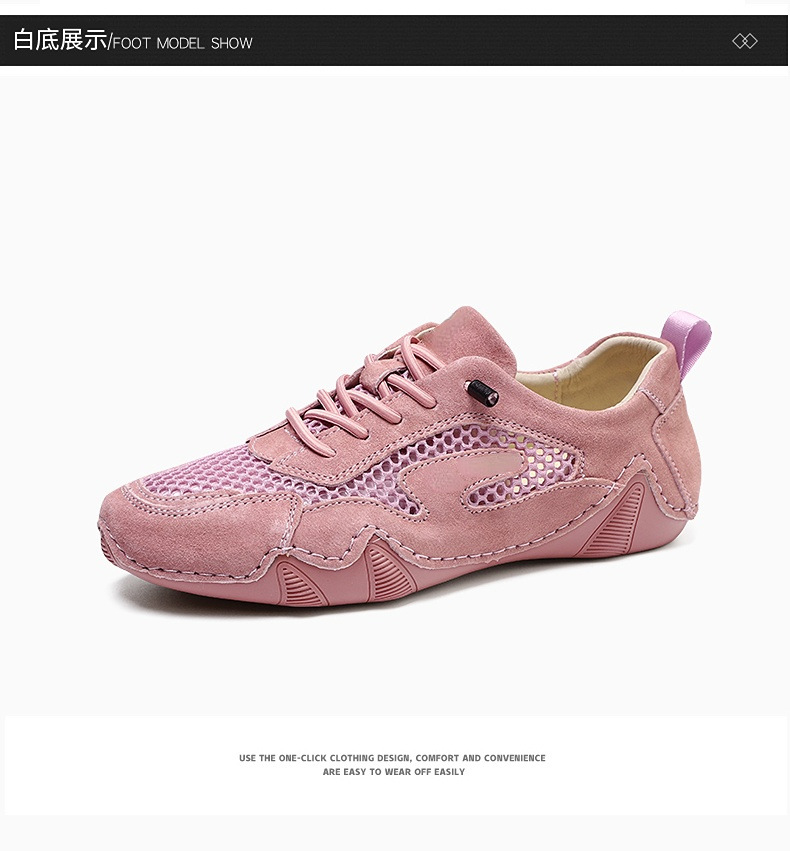Click the caption line starting USE THE ONE-CLICK

(392, 758)
